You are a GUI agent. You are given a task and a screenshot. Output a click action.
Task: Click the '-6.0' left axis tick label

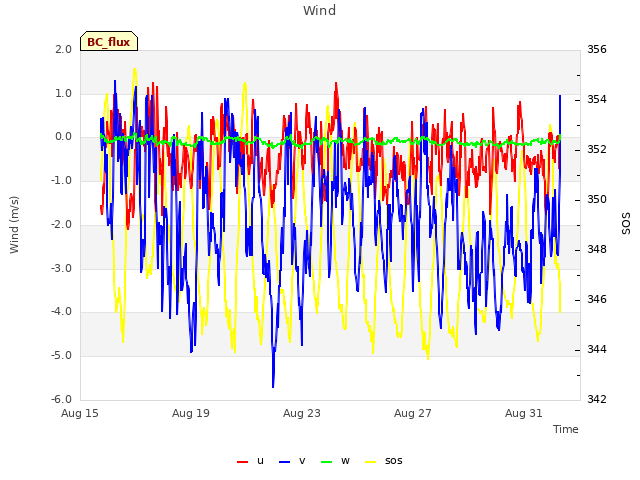61,399
